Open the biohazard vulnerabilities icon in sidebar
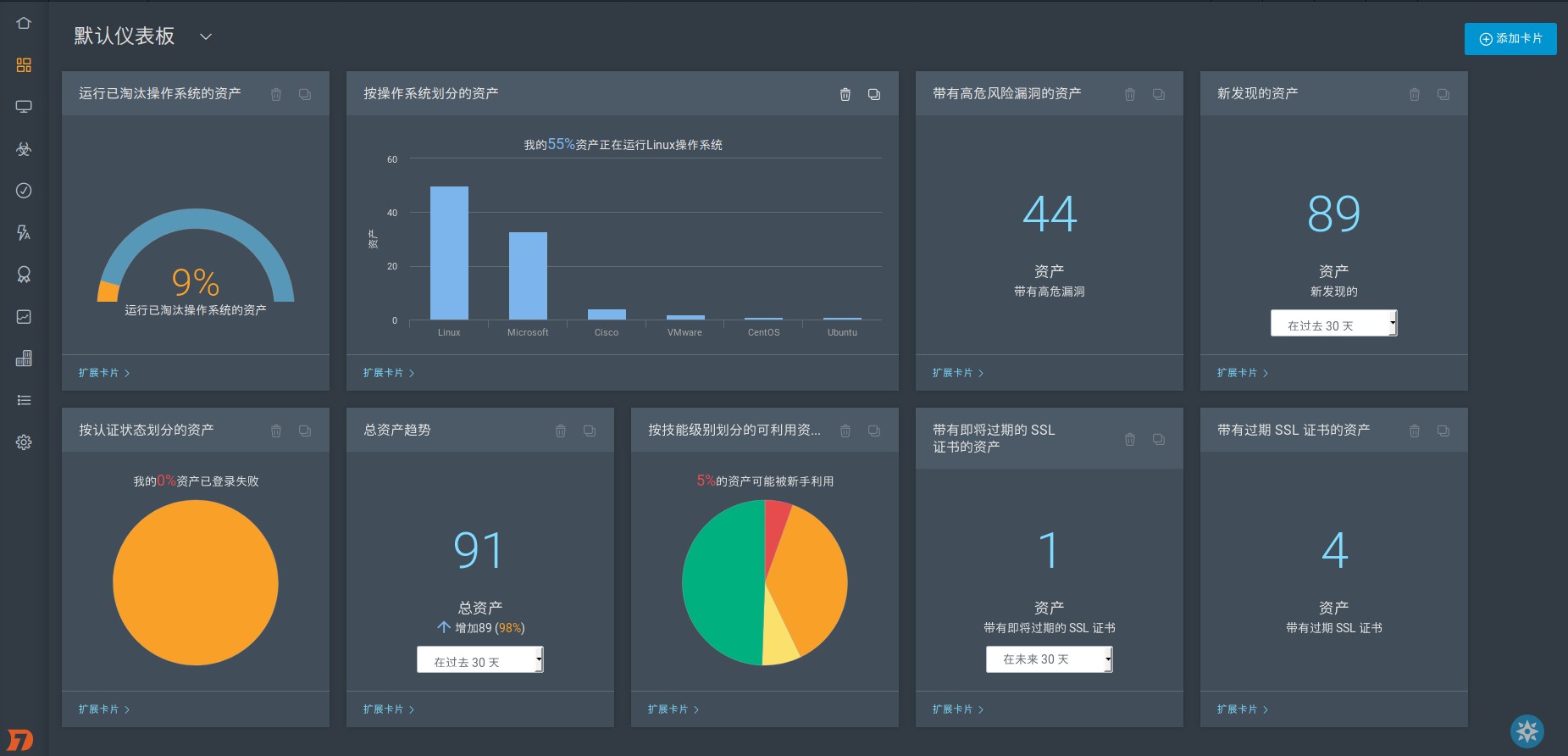 24,149
